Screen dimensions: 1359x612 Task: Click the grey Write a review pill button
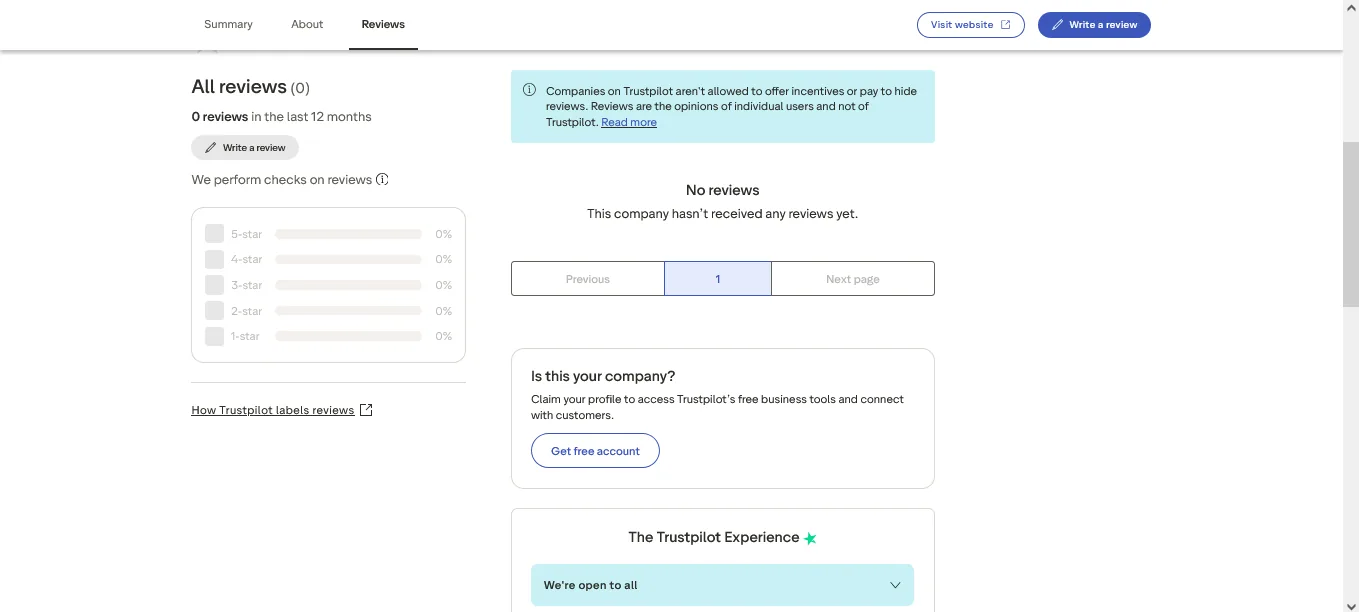tap(245, 148)
